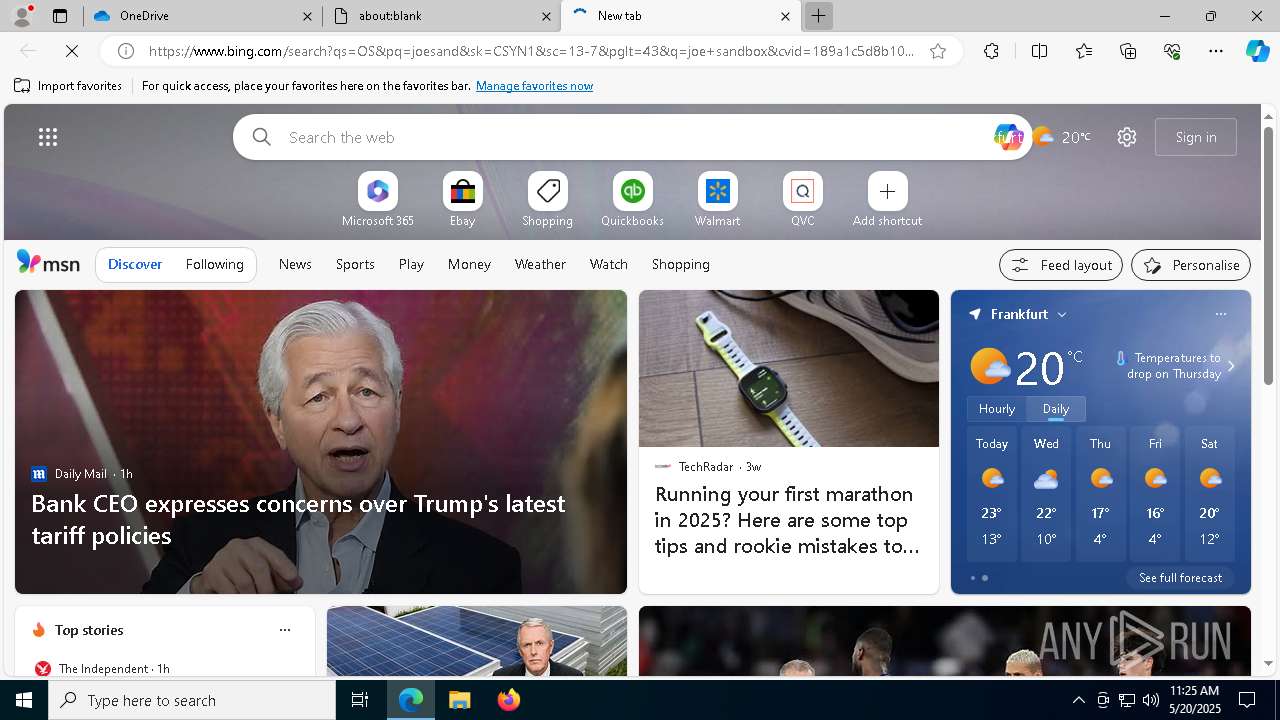The width and height of the screenshot is (1280, 720).
Task: Switch weather card to Daily
Action: pos(1056,409)
